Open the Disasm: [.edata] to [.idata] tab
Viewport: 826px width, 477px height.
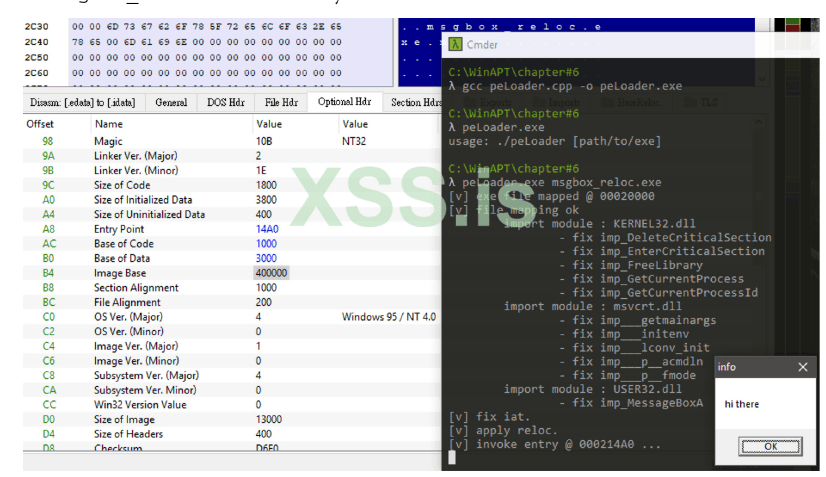(x=83, y=102)
